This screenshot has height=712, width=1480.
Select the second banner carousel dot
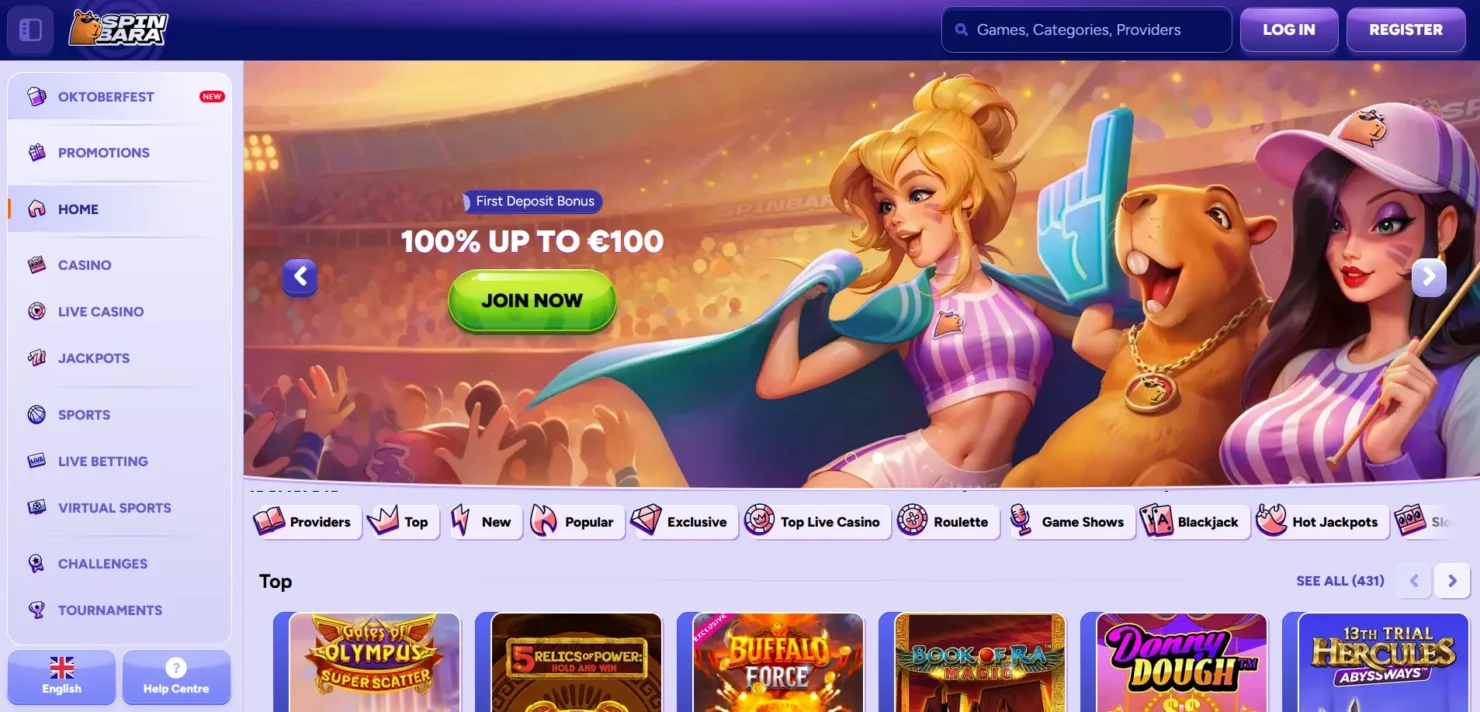point(878,458)
